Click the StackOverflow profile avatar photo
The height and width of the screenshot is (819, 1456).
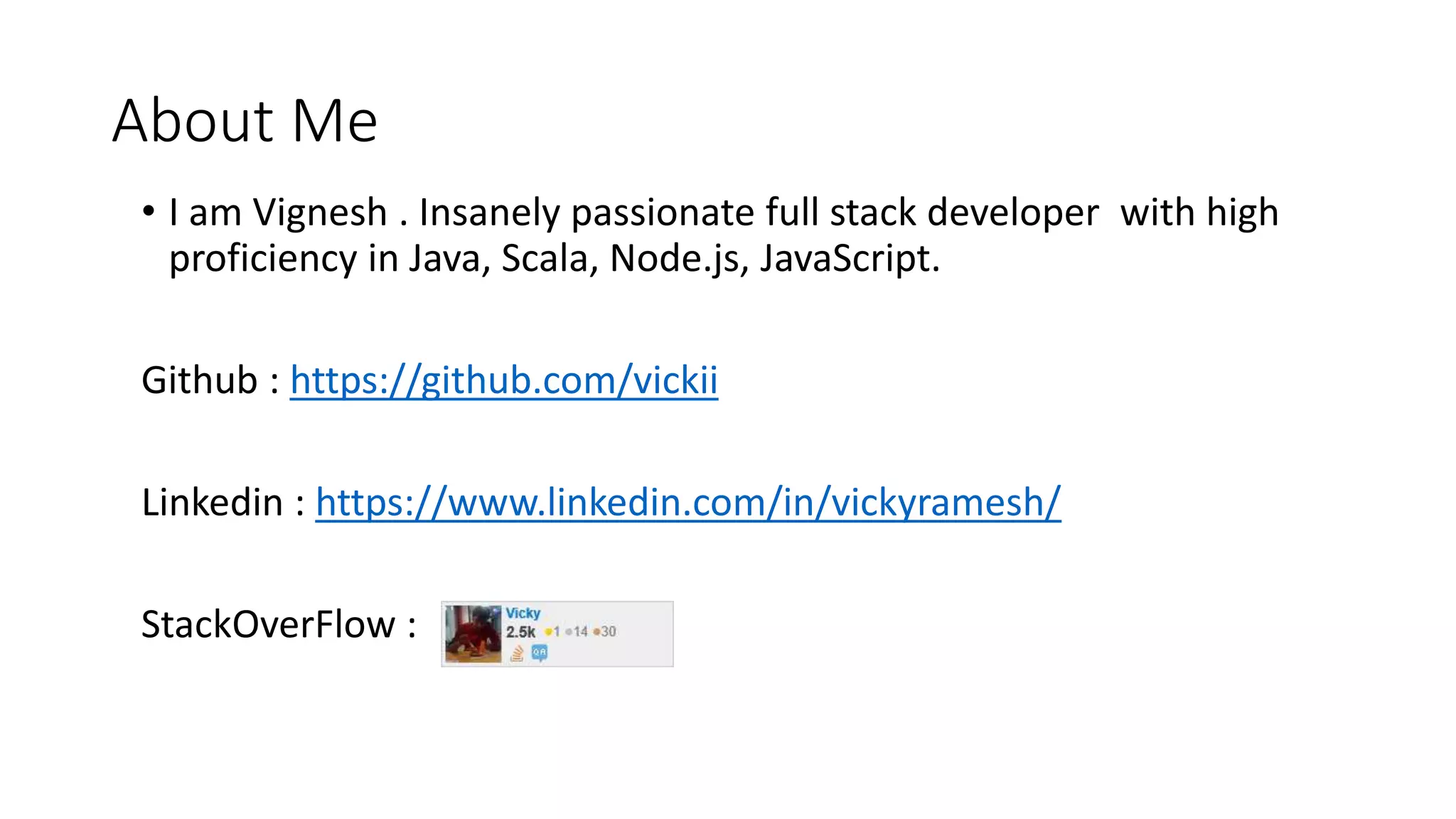coord(473,633)
